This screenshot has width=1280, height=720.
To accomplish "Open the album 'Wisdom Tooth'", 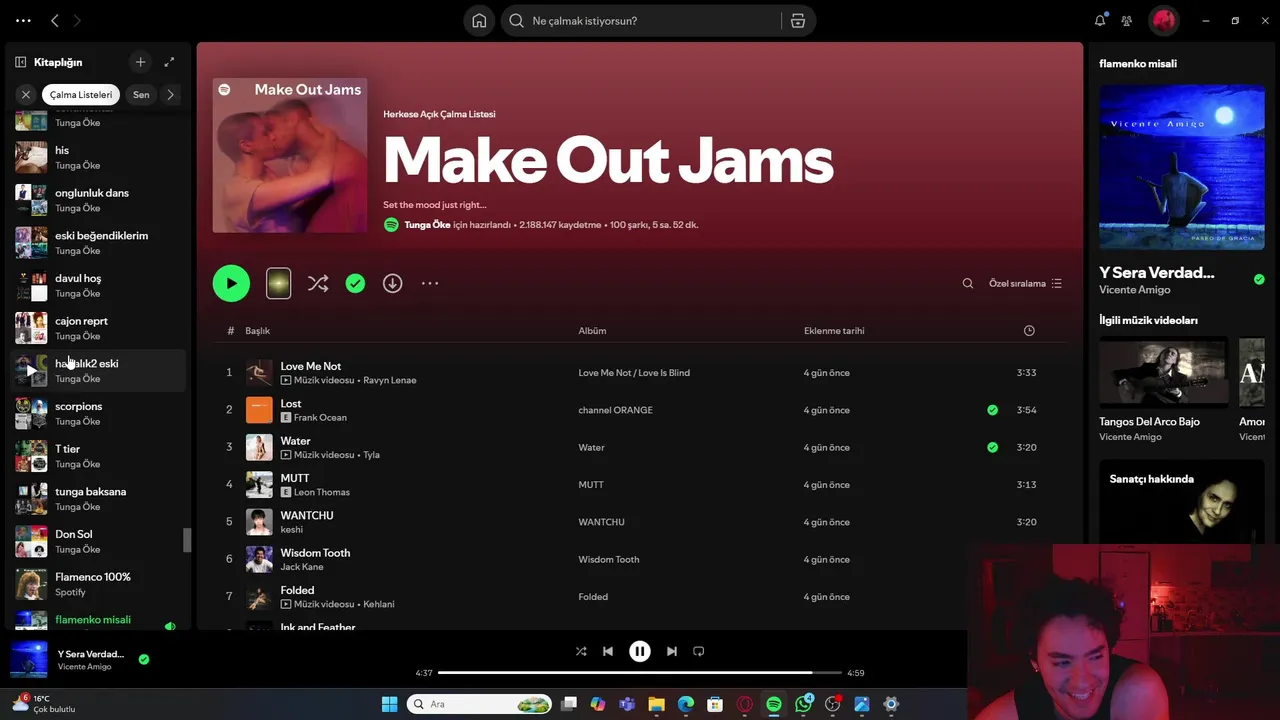I will point(608,559).
